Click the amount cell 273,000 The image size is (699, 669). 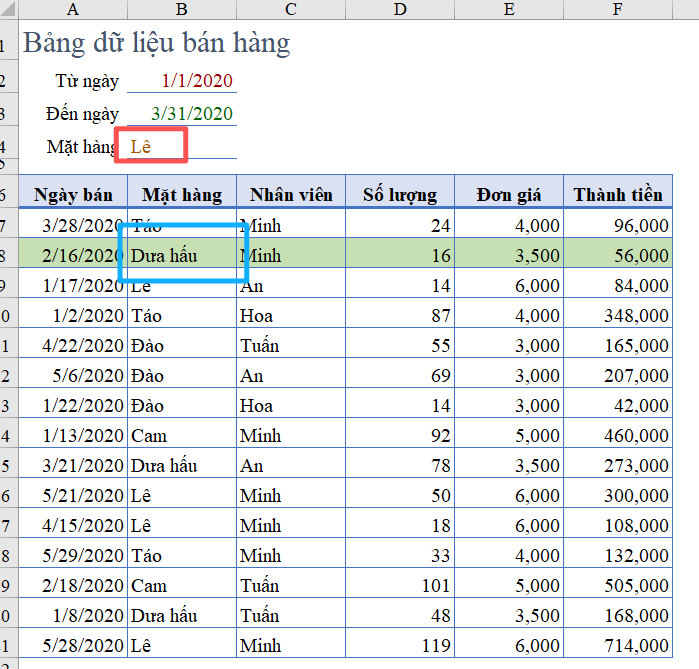[x=618, y=465]
